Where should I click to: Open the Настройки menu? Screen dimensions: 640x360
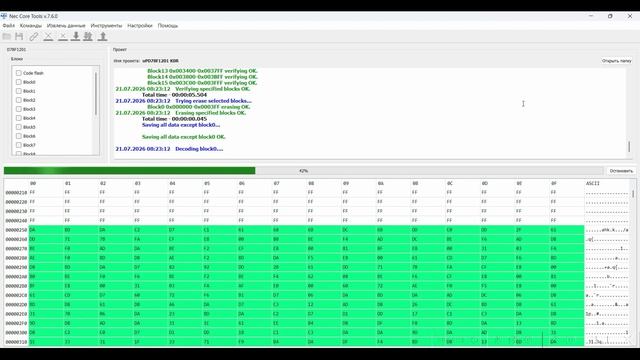coord(140,26)
